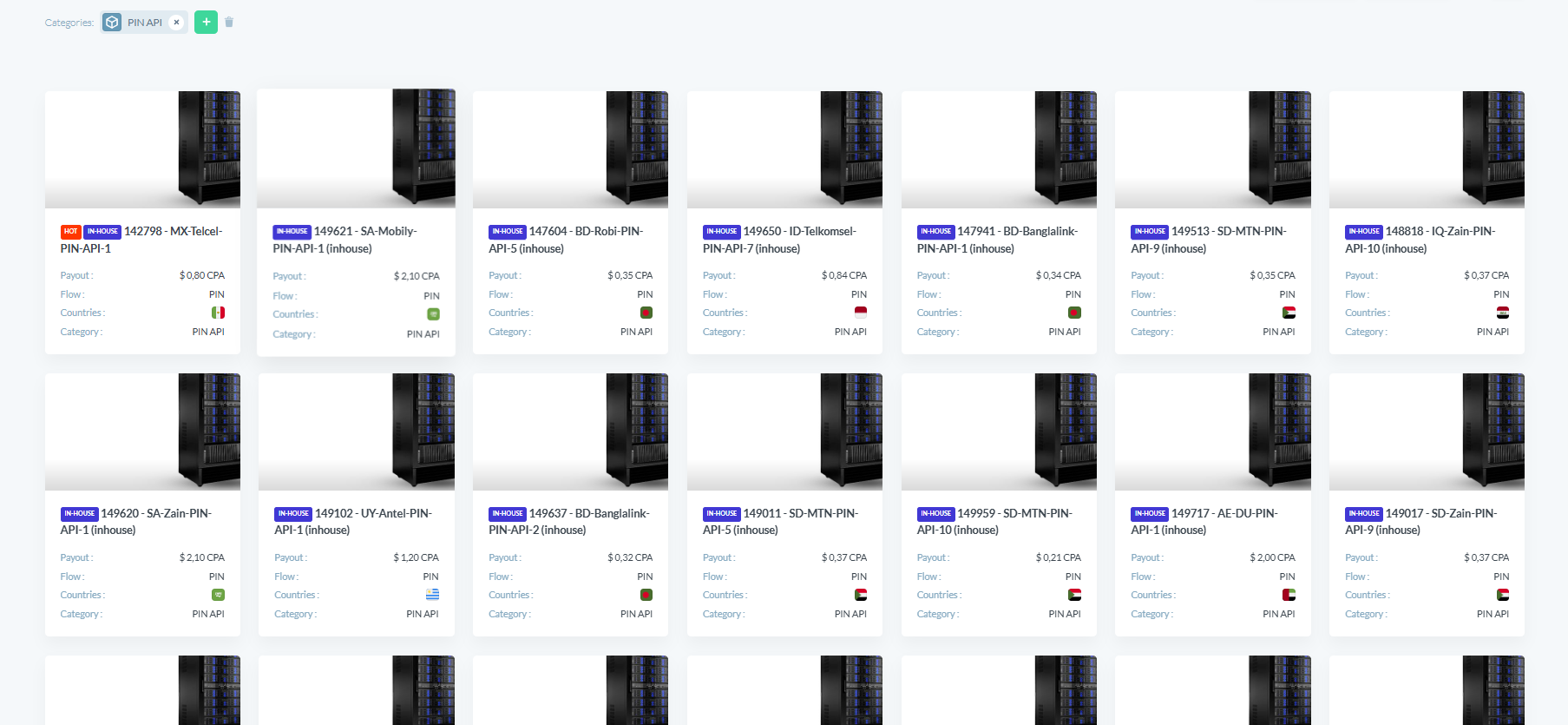The width and height of the screenshot is (1568, 725).
Task: Click PIN flow value on IQ-Zain card
Action: (x=1501, y=294)
